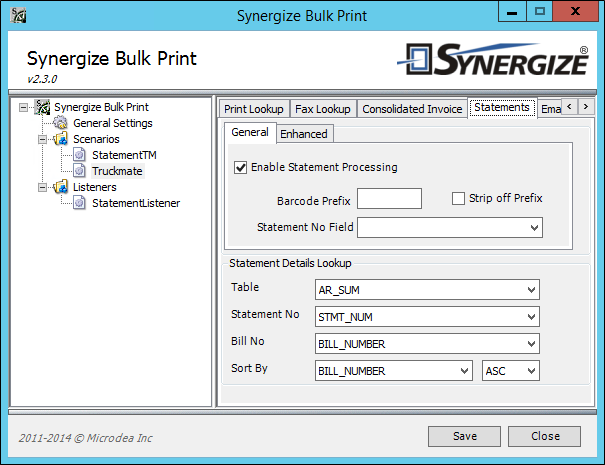Open the Sort By field dropdown
The image size is (605, 465).
(464, 371)
